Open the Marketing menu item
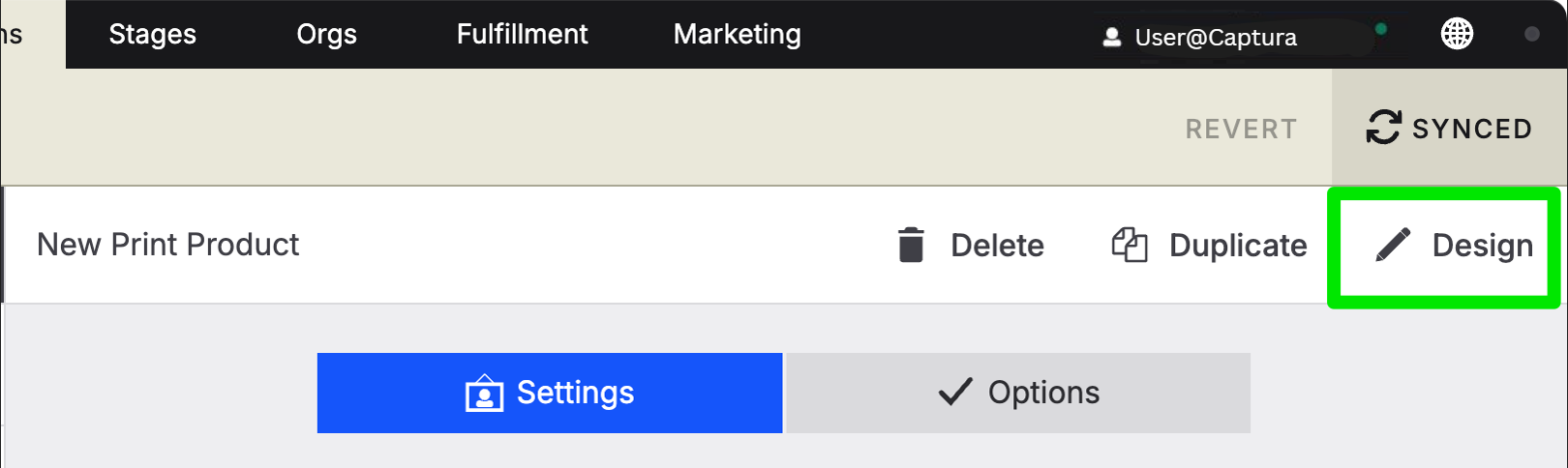This screenshot has width=1568, height=468. point(737,34)
